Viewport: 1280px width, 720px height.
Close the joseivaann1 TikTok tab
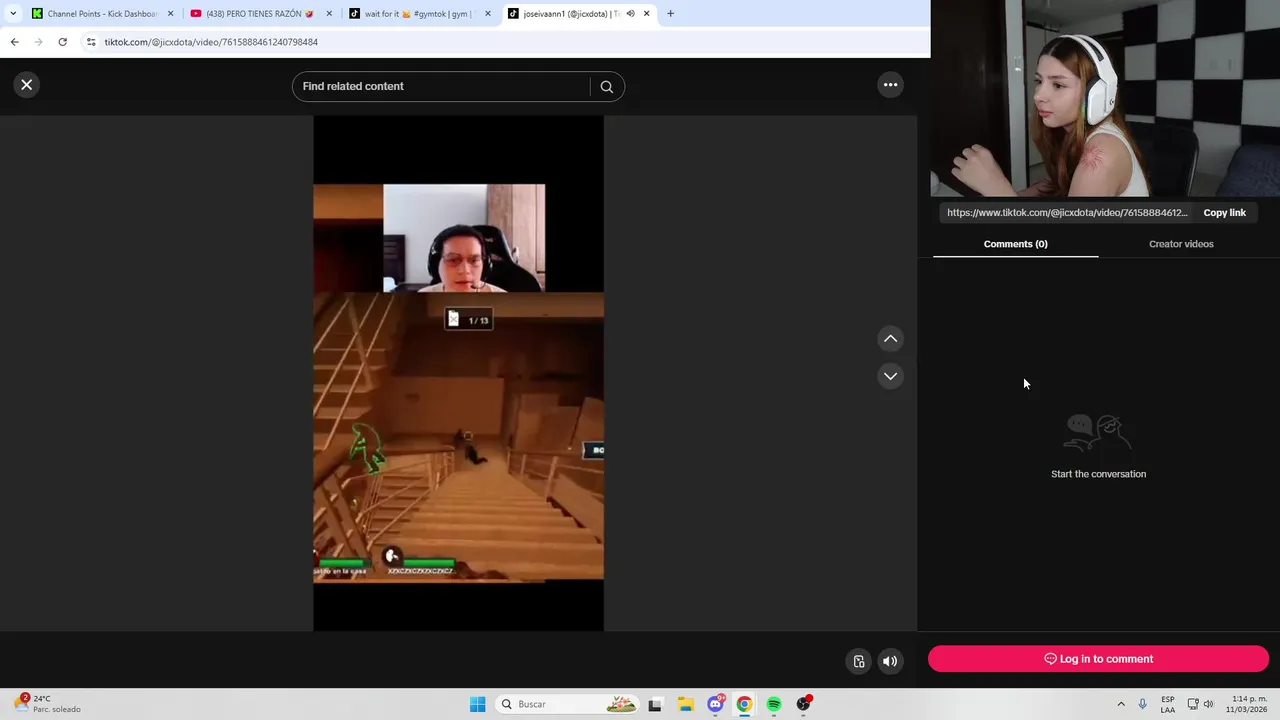[647, 14]
